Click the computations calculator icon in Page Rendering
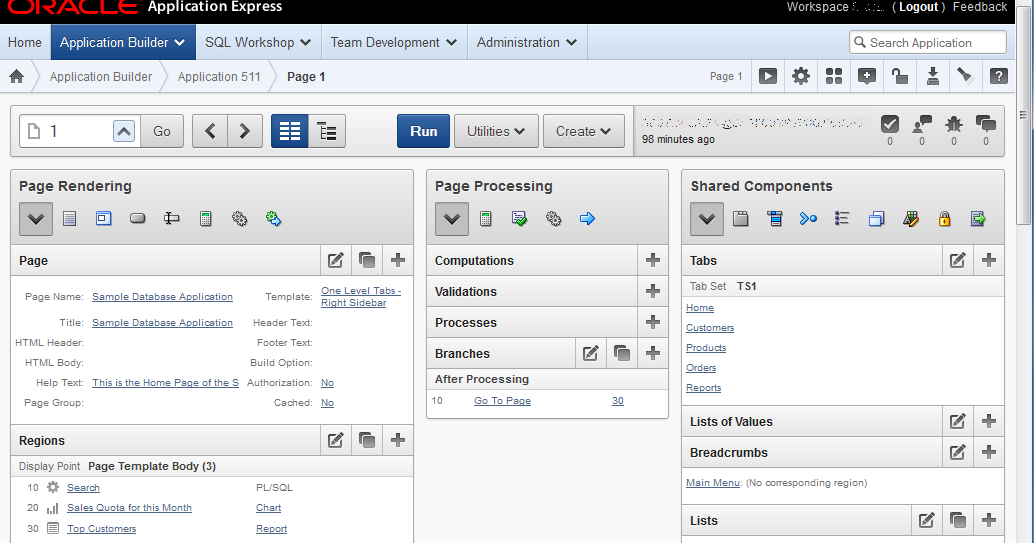This screenshot has height=543, width=1034. (205, 218)
